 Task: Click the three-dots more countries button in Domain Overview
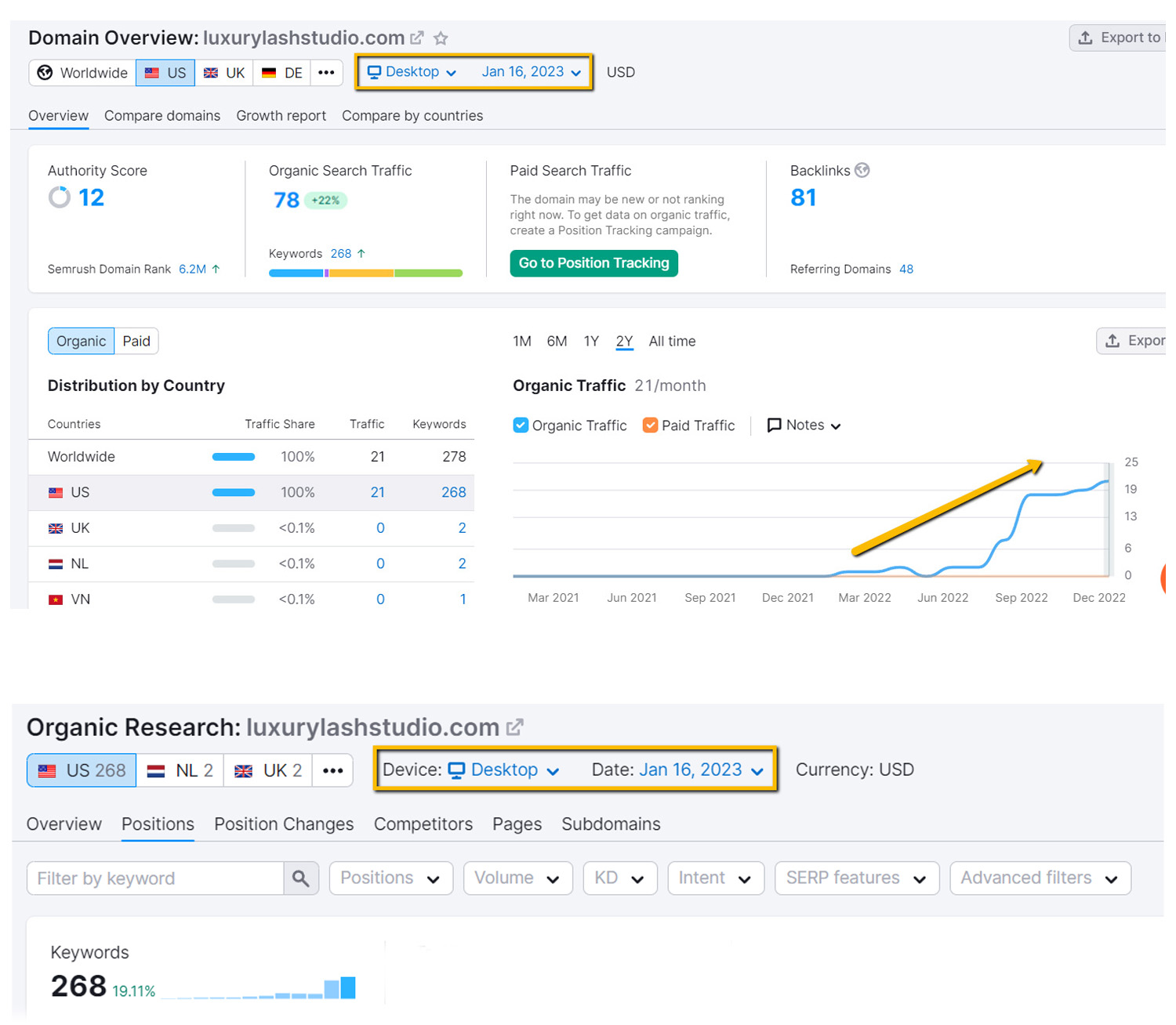tap(326, 73)
